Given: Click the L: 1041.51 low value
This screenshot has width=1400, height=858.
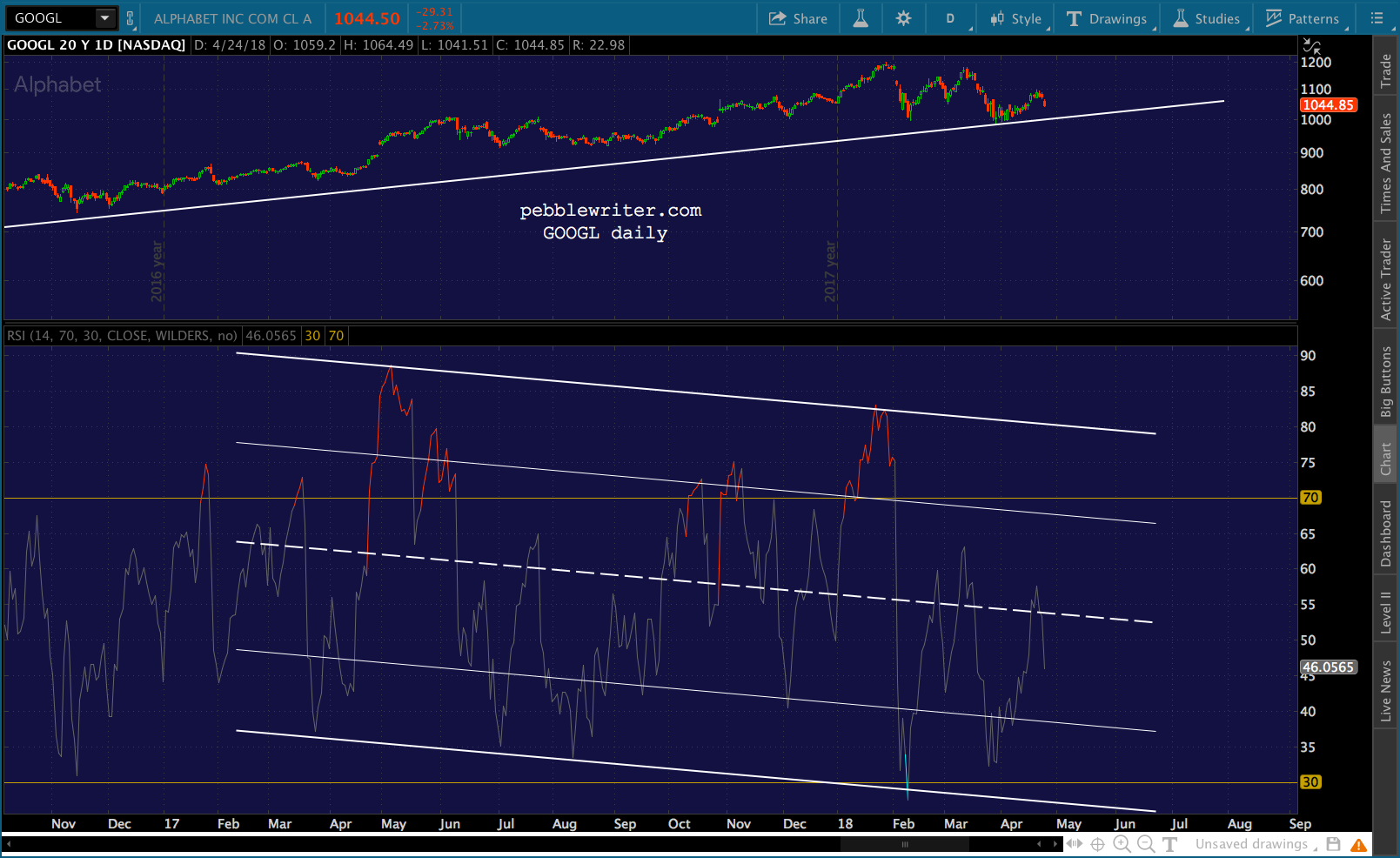Looking at the screenshot, I should coord(454,45).
